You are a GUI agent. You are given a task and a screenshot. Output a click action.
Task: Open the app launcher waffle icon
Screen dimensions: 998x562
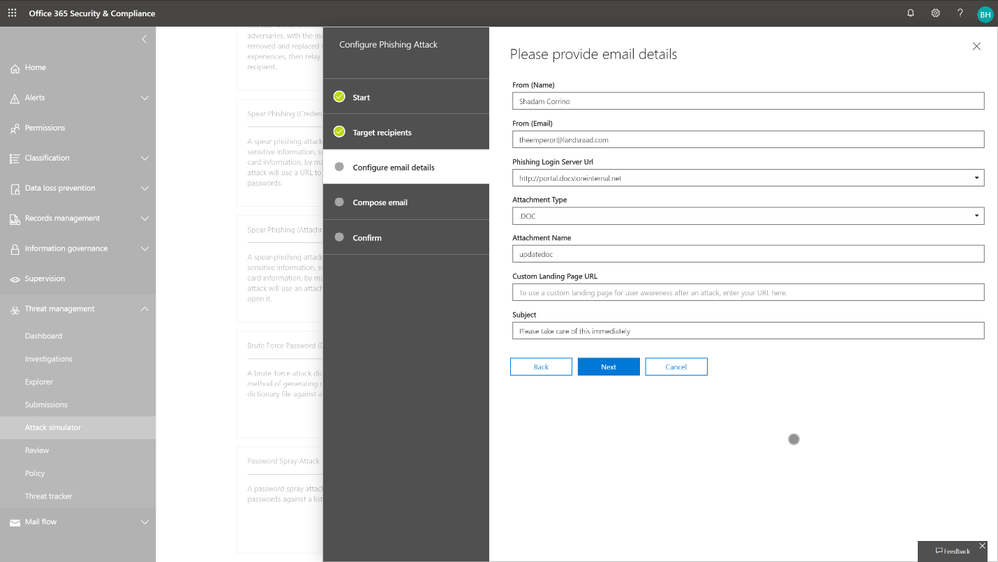pyautogui.click(x=12, y=13)
